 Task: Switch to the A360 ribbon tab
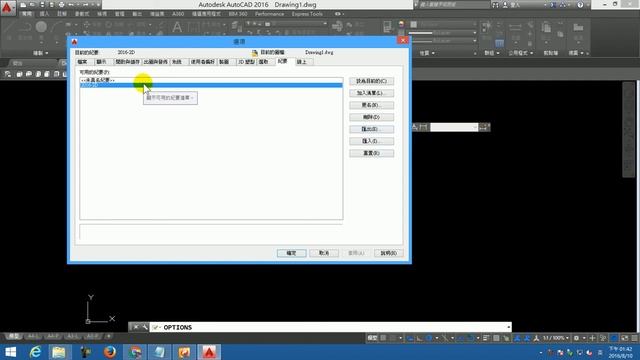tap(178, 14)
